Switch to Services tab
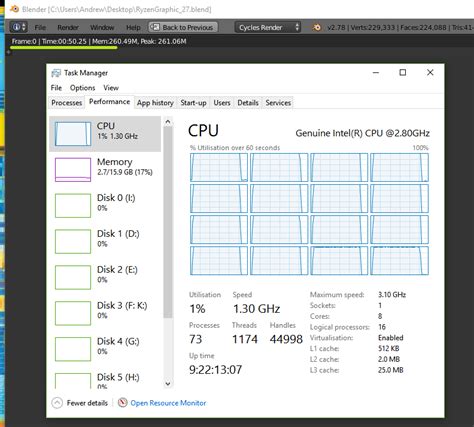 278,103
